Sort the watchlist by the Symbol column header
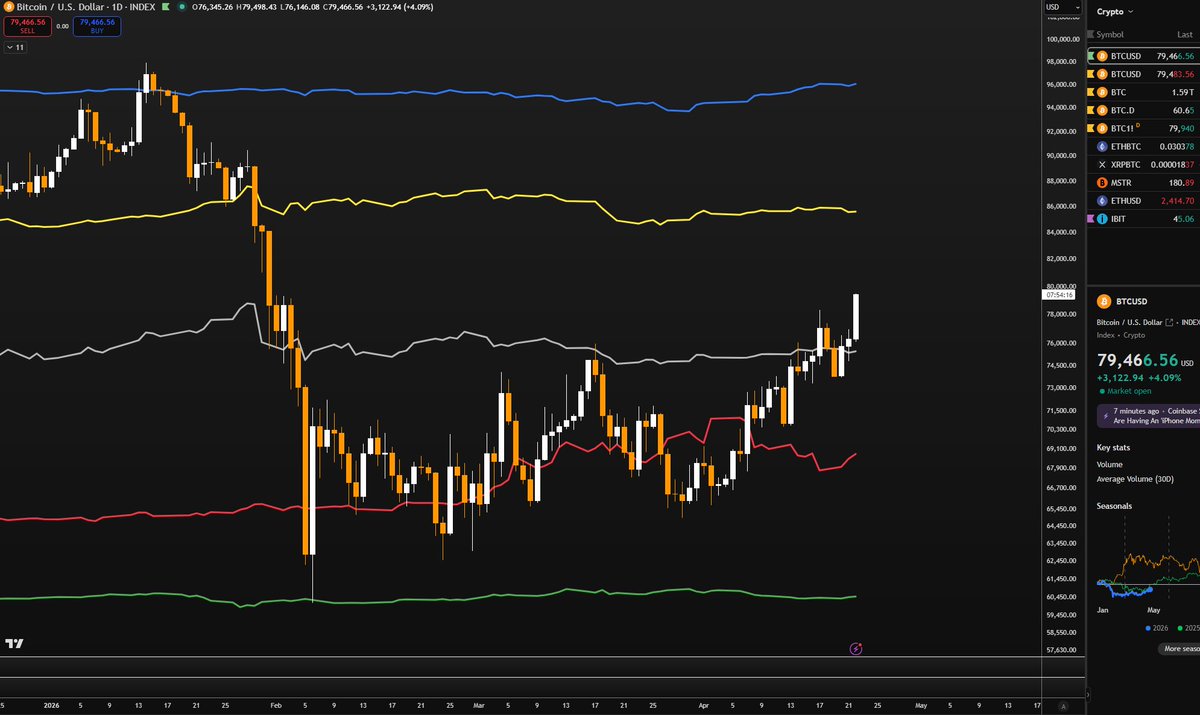This screenshot has width=1200, height=715. (x=1110, y=34)
